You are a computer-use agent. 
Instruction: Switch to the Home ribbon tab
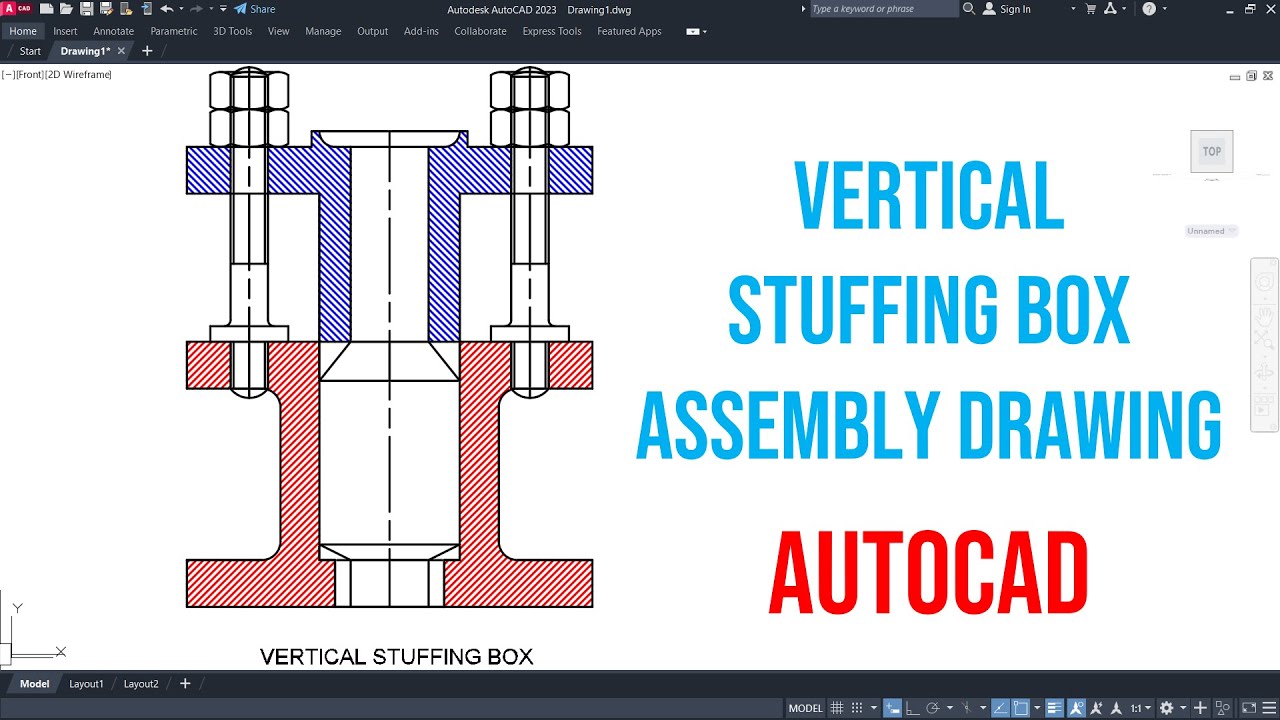click(23, 31)
